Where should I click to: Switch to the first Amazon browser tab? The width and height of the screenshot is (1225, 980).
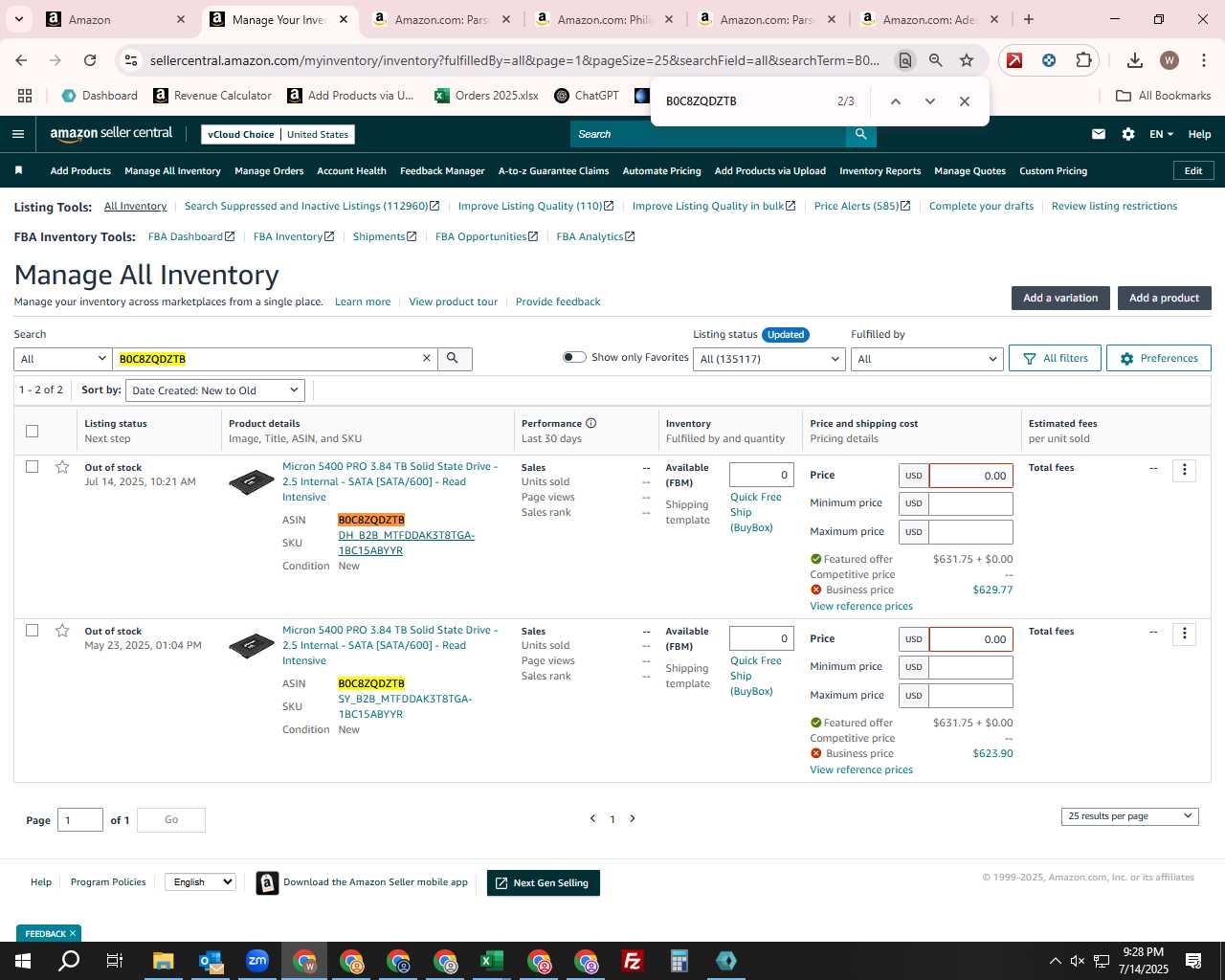115,19
